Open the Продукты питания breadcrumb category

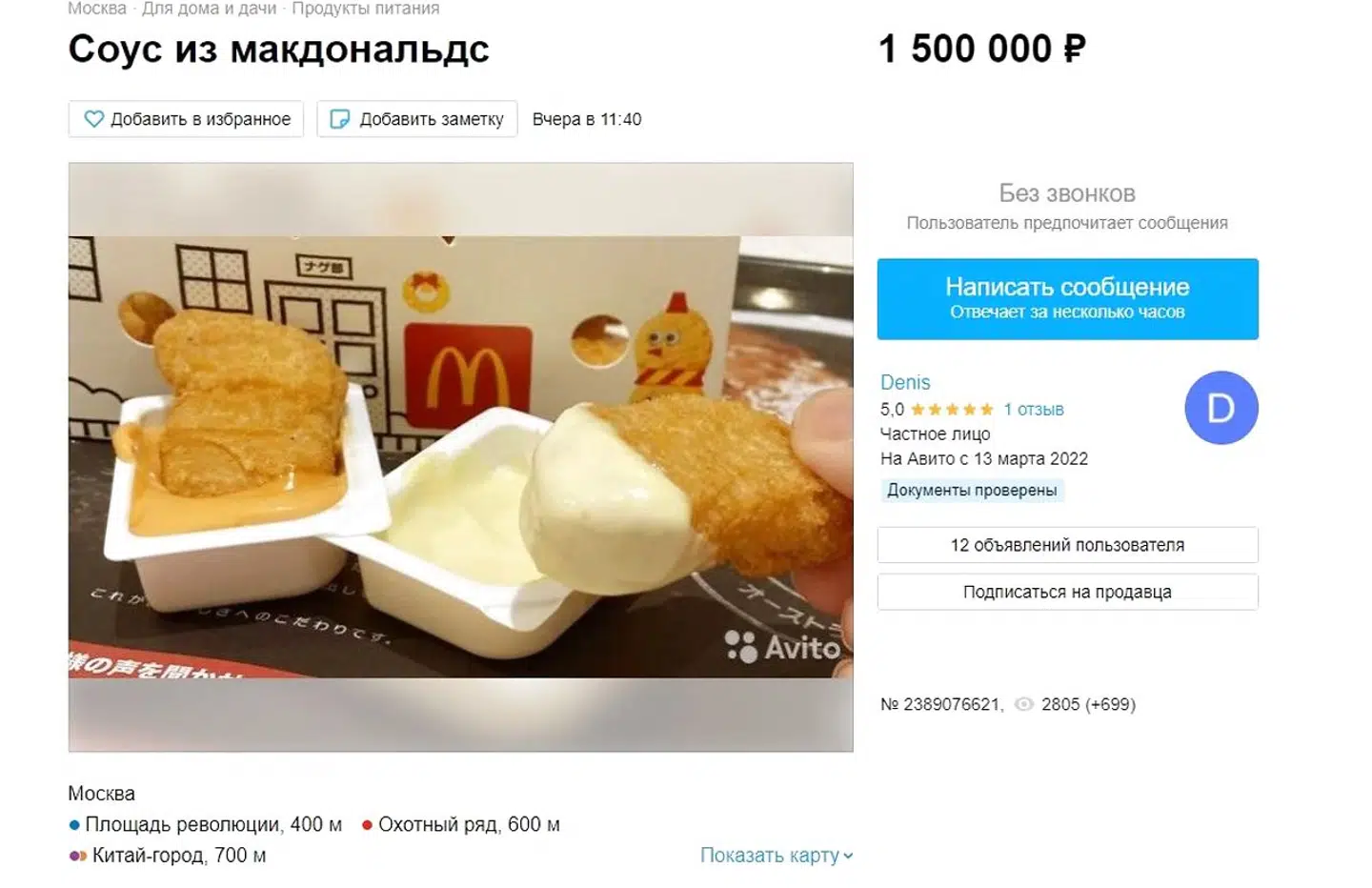pyautogui.click(x=365, y=9)
